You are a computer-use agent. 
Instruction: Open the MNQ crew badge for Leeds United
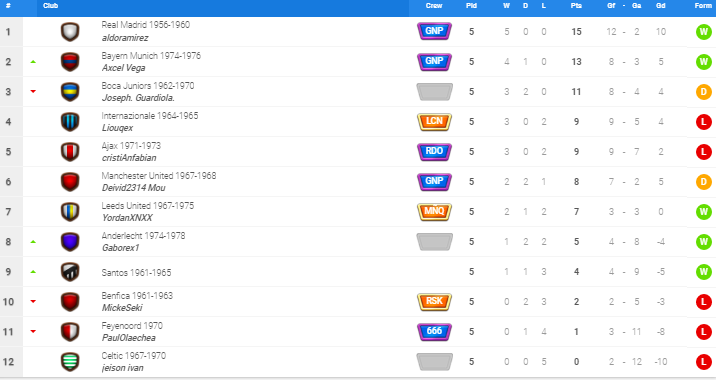(x=434, y=211)
